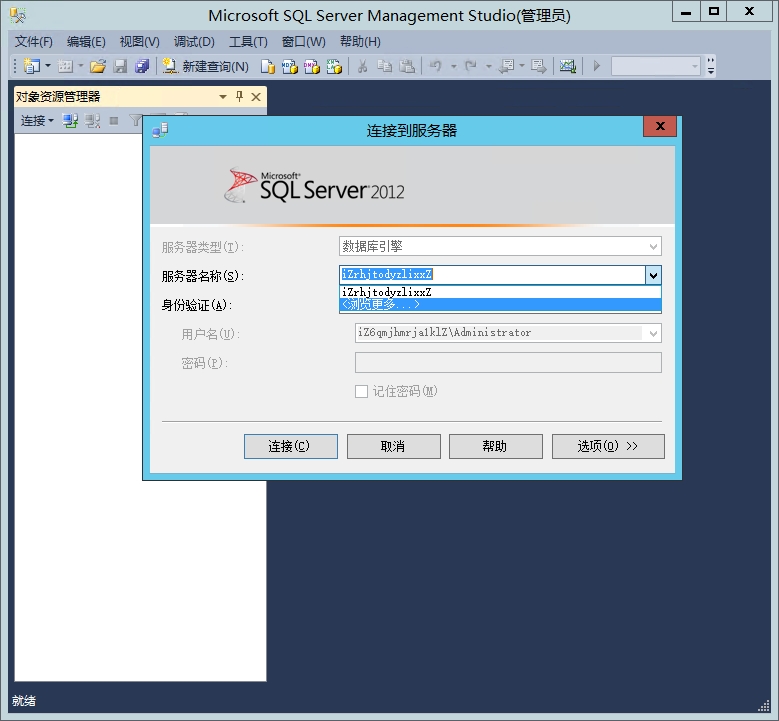Click the 新建查询 toolbar button
This screenshot has width=779, height=721.
206,66
